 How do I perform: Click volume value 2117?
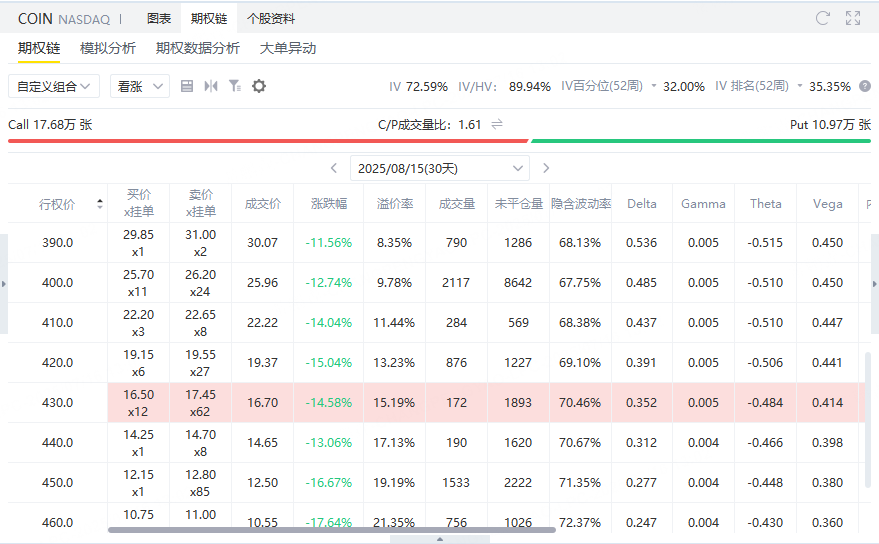(x=456, y=283)
